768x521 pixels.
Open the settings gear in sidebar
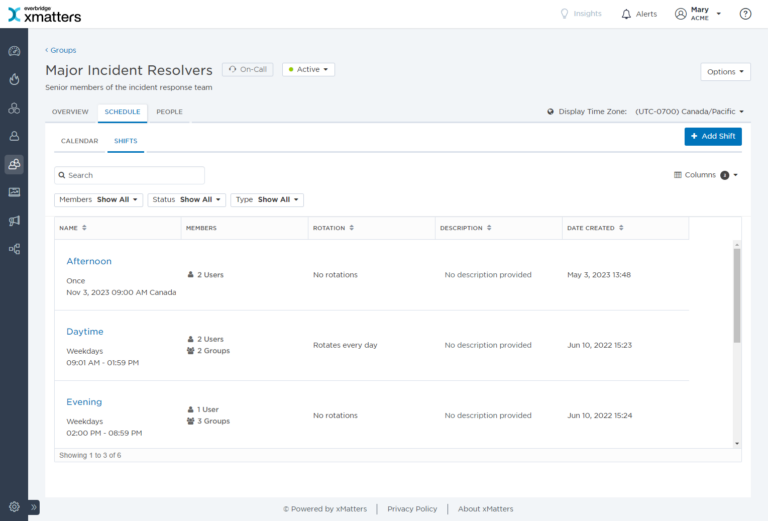click(x=14, y=507)
